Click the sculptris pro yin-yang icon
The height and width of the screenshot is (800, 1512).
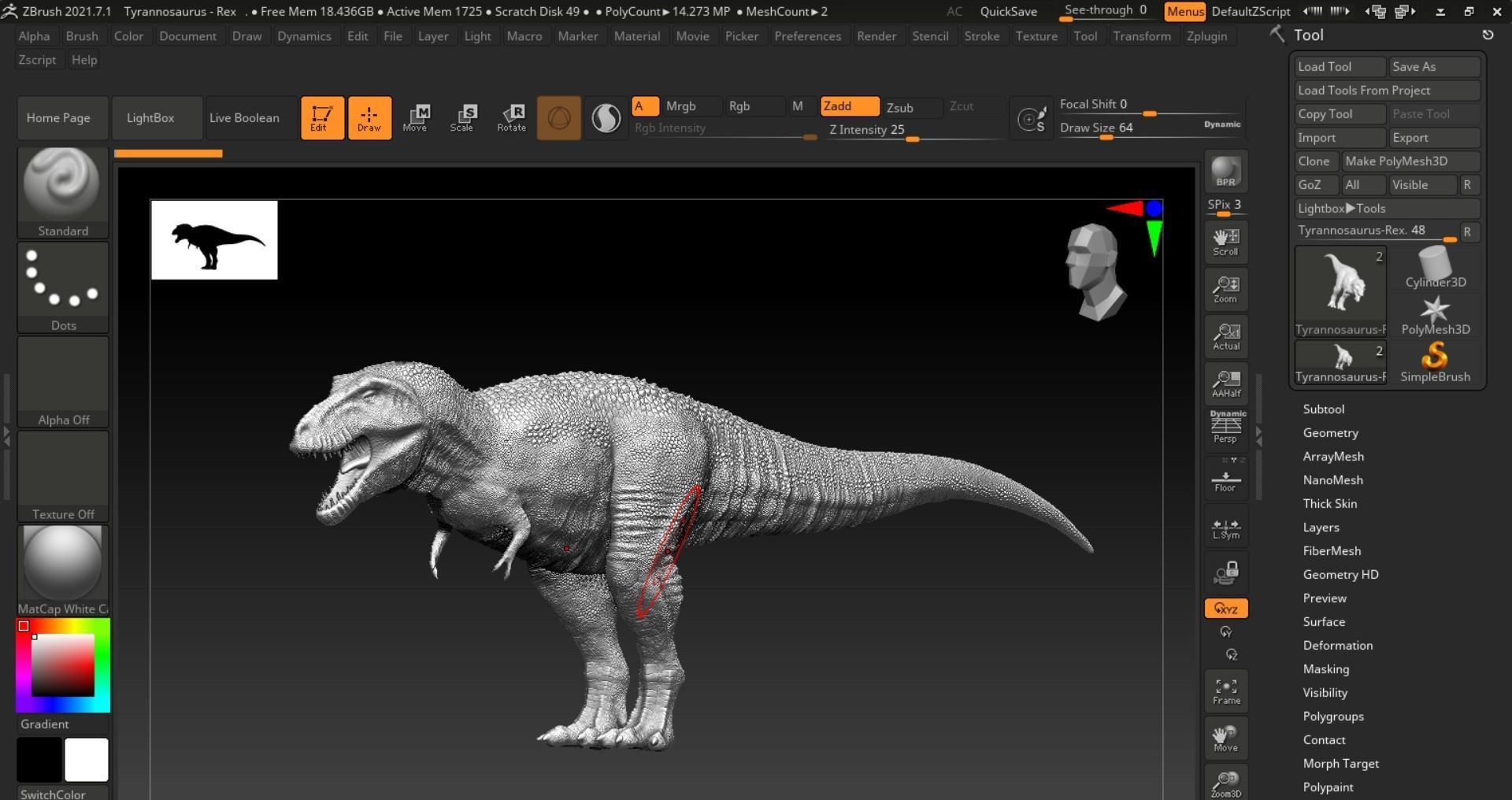tap(606, 118)
